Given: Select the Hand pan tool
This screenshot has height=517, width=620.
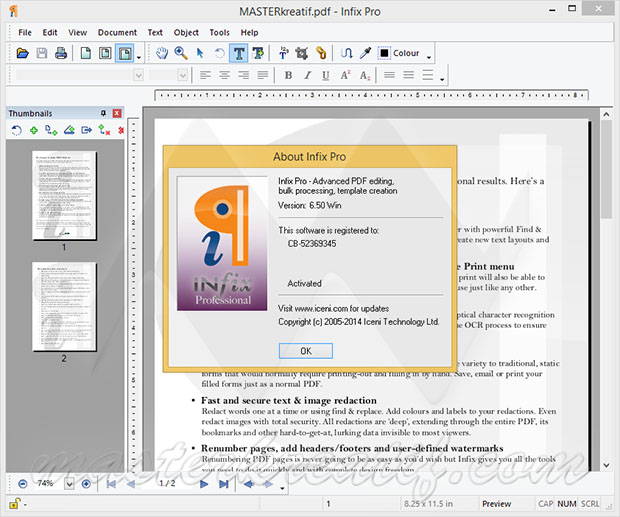Looking at the screenshot, I should [162, 53].
